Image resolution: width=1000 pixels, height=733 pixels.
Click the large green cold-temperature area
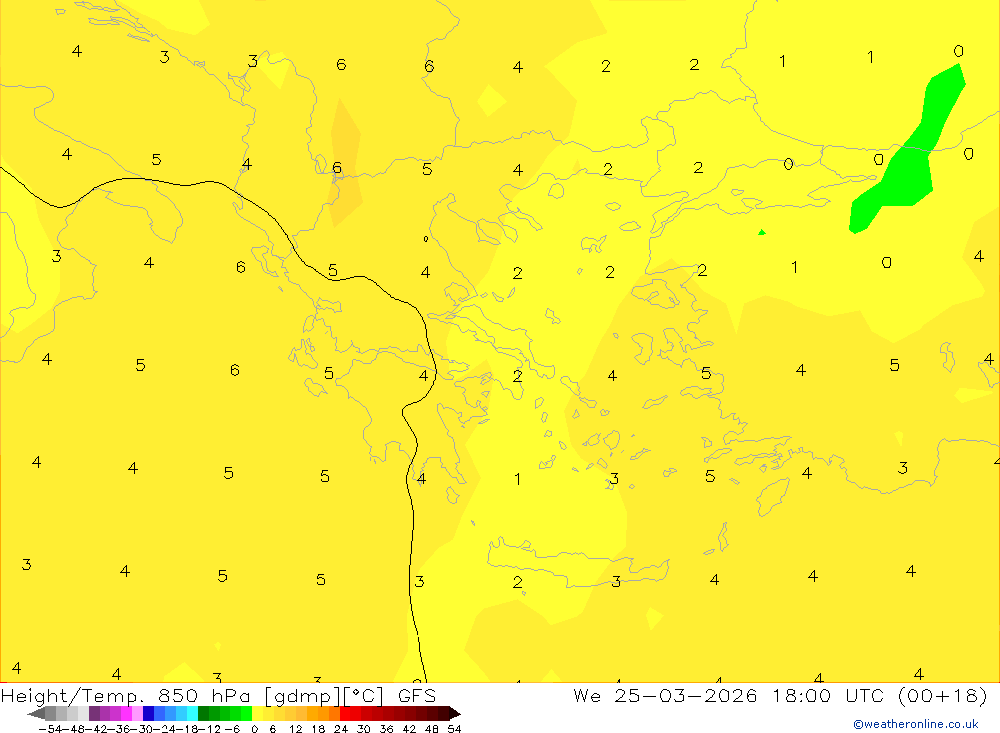click(x=909, y=166)
